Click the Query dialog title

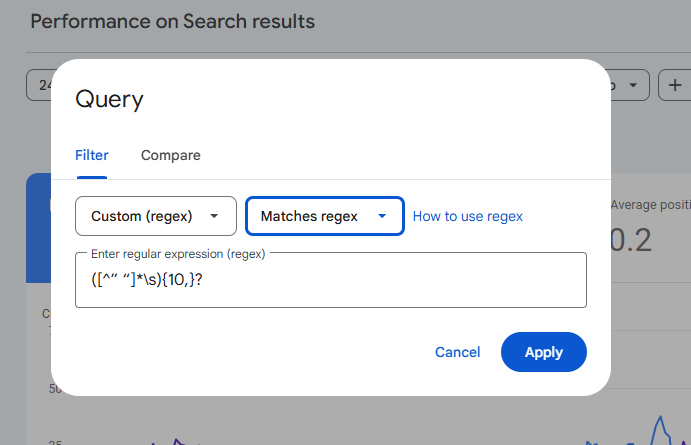point(110,99)
